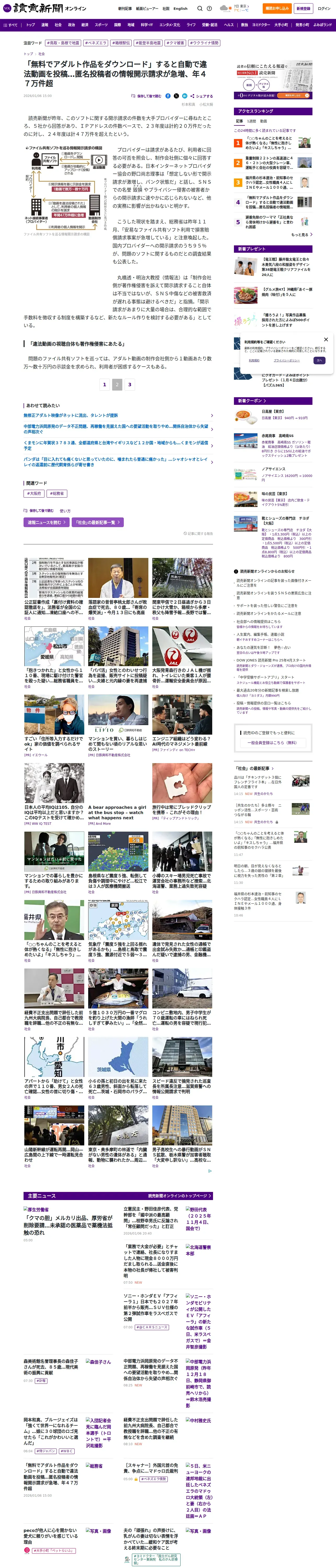The image size is (336, 1568).
Task: Click the #箱根駅伝 keyword tag
Action: 121,43
